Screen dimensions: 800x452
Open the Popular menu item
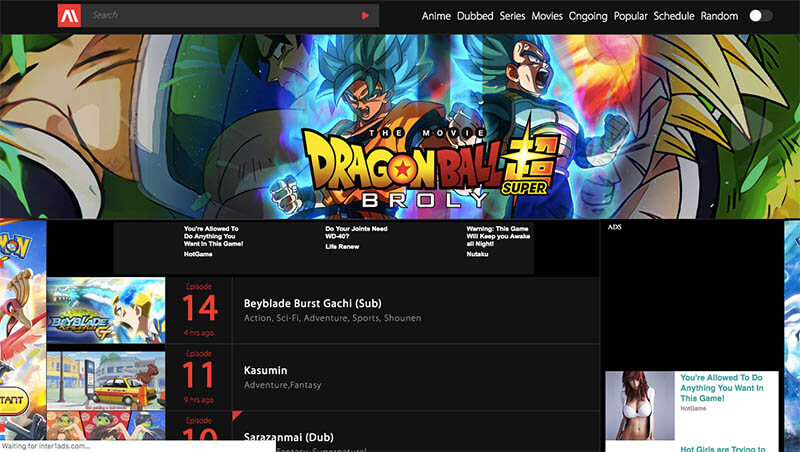click(x=631, y=16)
